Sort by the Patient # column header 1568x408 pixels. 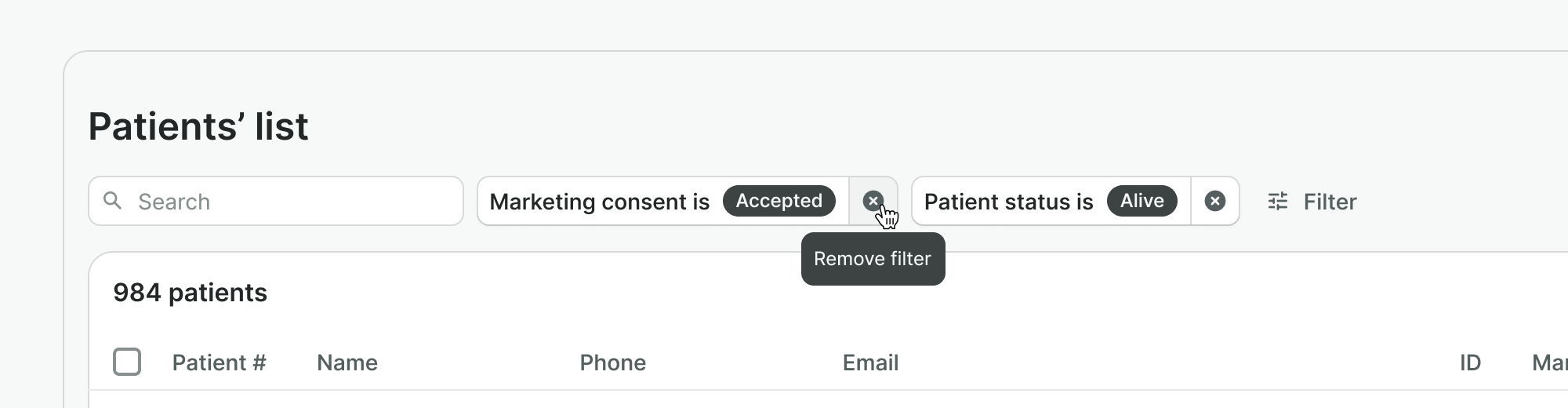(x=219, y=362)
